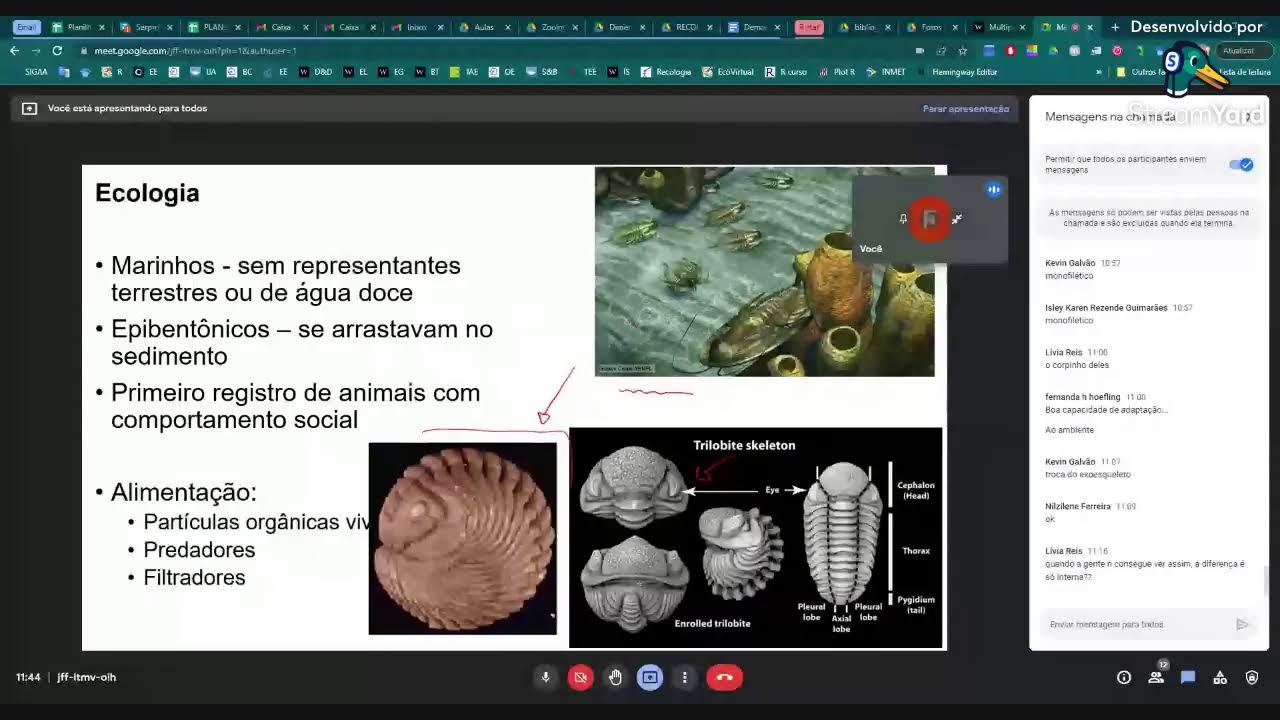
Task: Click Nilzilene Ferreira's ok message
Action: tap(1049, 519)
